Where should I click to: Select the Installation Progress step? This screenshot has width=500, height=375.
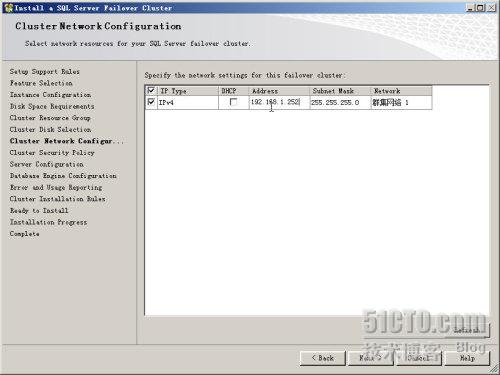tap(48, 222)
